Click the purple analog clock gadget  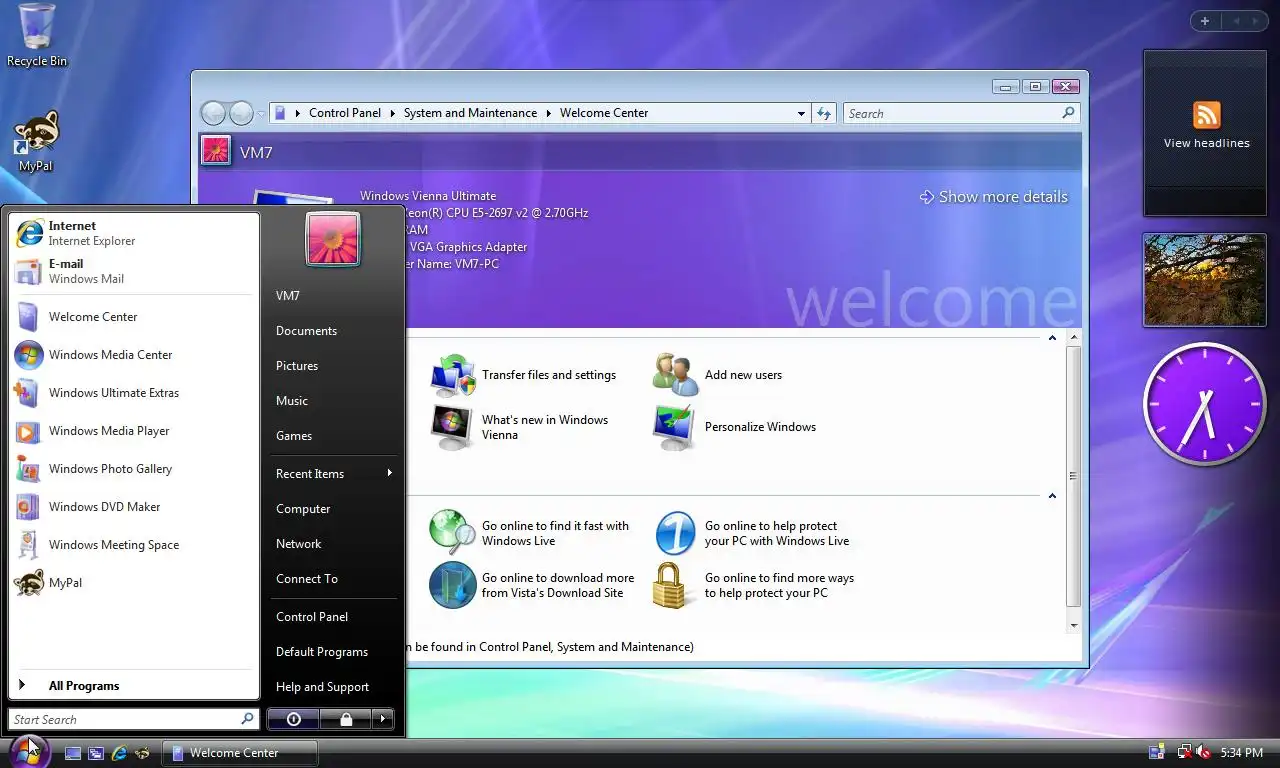(1204, 404)
